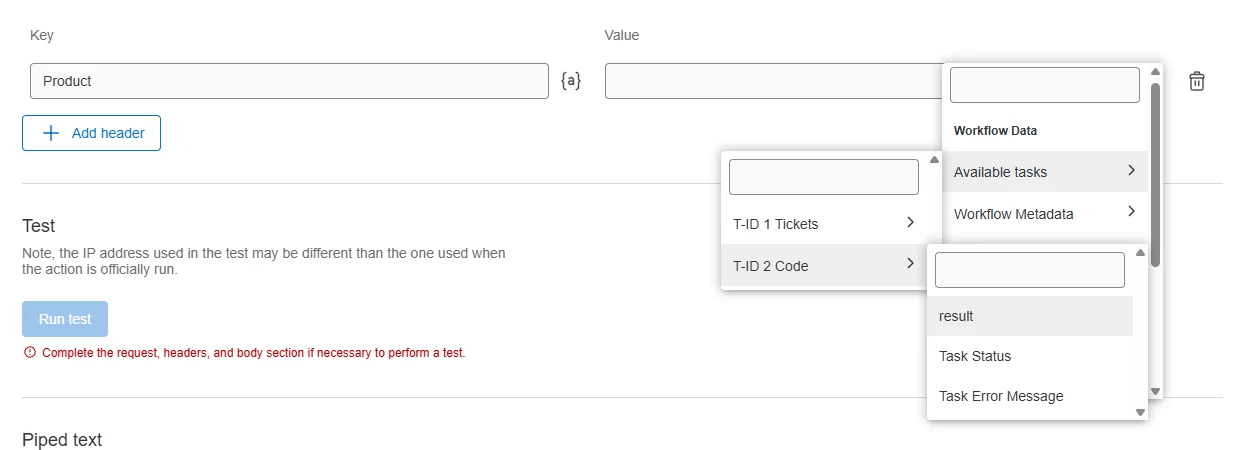Click the Run test button
Image resolution: width=1234 pixels, height=450 pixels.
coord(65,319)
